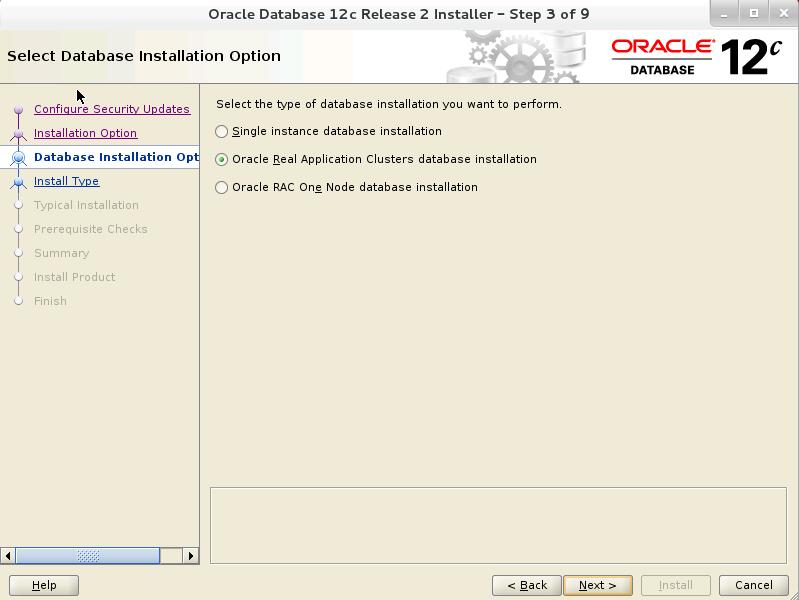Click the active Database Installation Option marker
799x600 pixels.
click(x=18, y=158)
